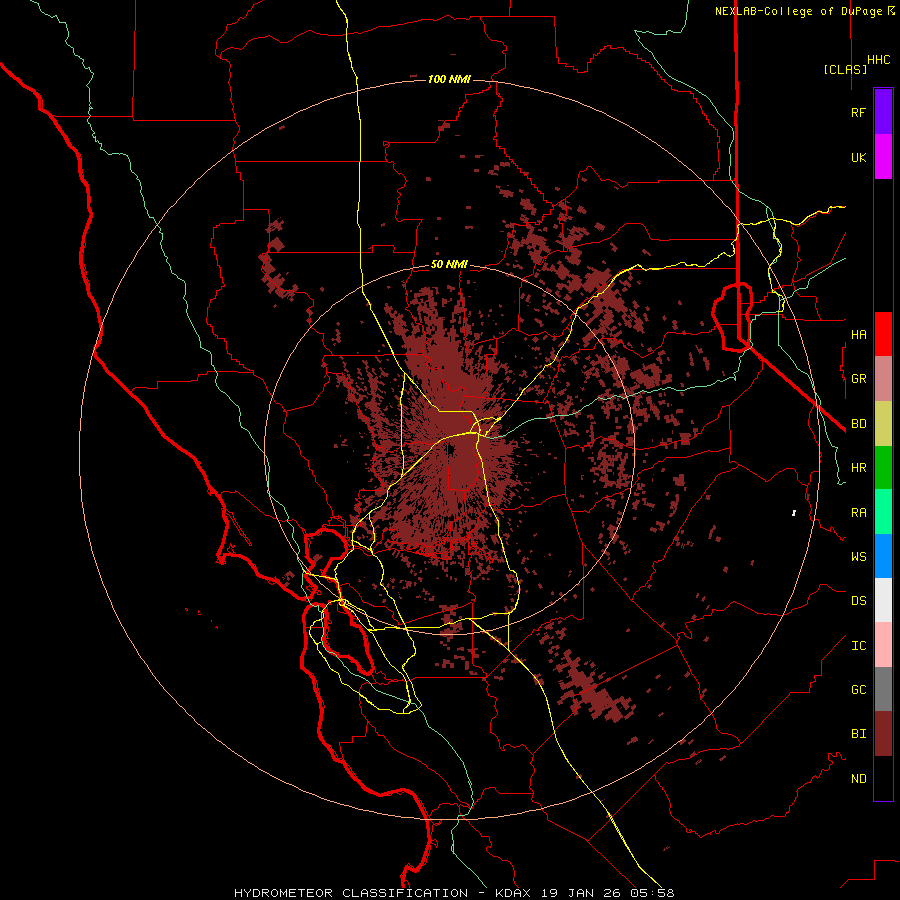900x900 pixels.
Task: Click the HR green legend swatch
Action: [x=883, y=468]
